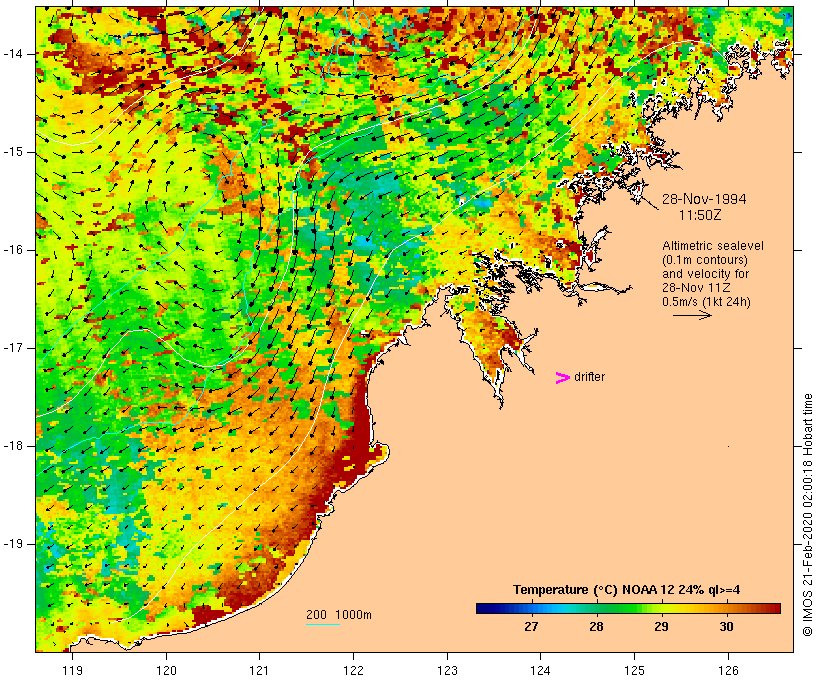Click the drifter legend label
This screenshot has height=680, width=820.
(x=589, y=377)
